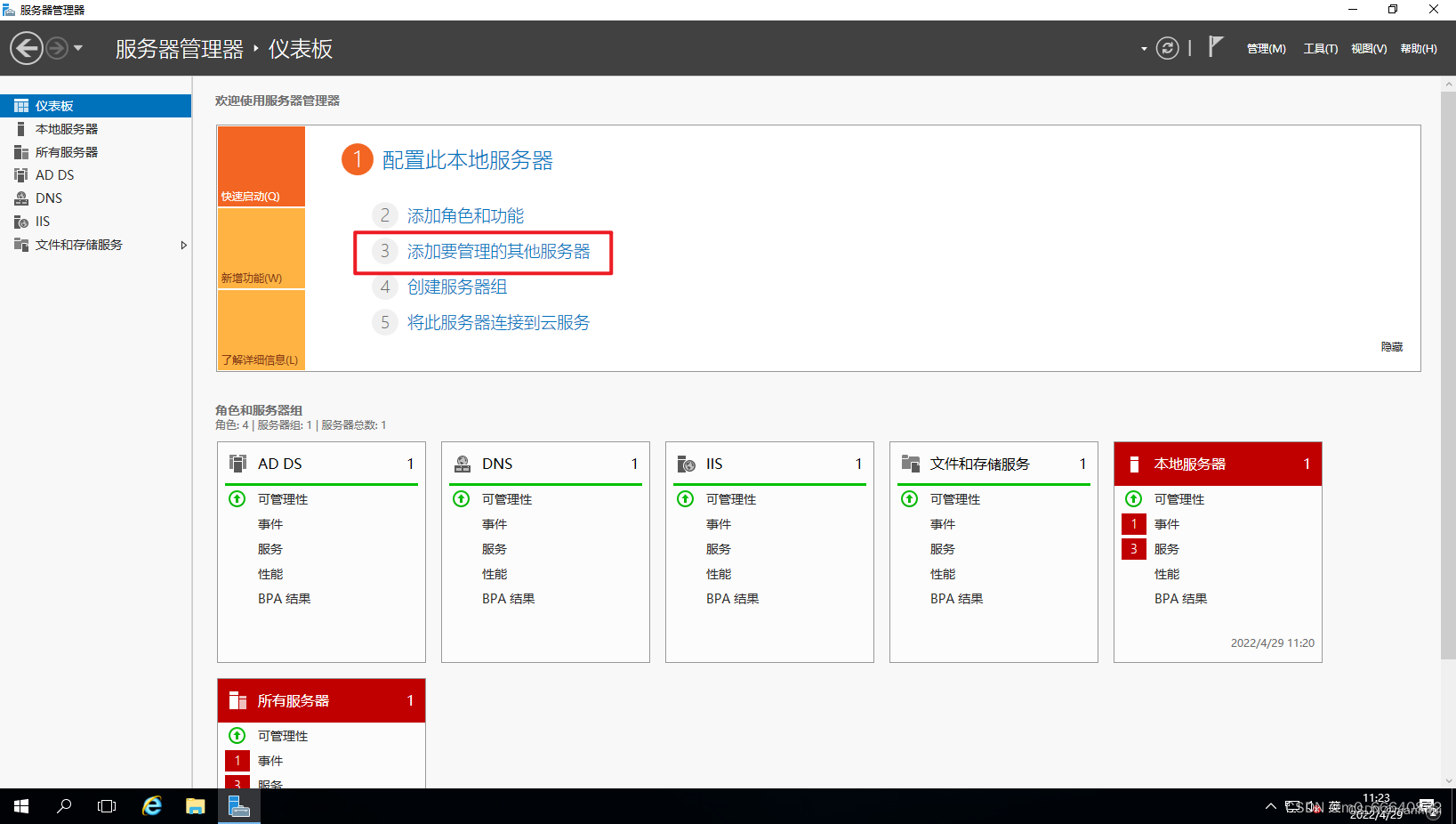Click the 文件和存储服务 tile icon
1456x824 pixels.
coord(911,464)
